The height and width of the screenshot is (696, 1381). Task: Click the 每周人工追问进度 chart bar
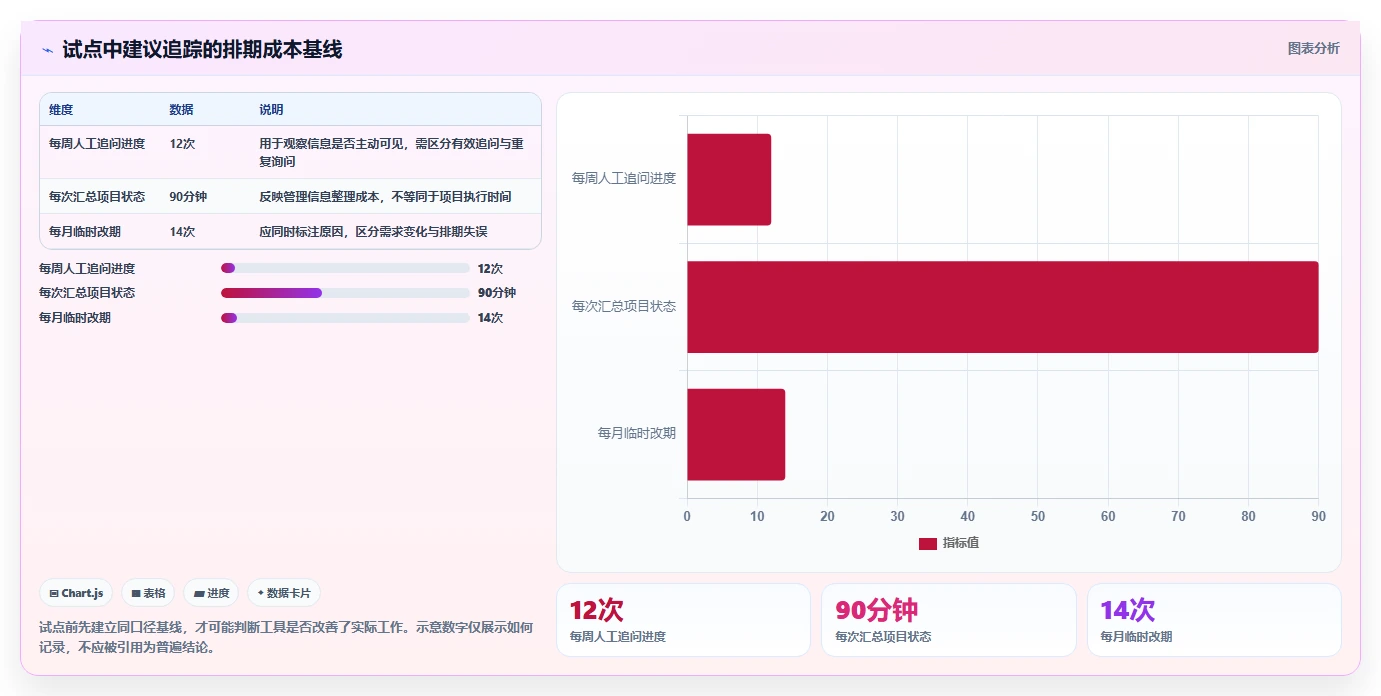pyautogui.click(x=729, y=179)
